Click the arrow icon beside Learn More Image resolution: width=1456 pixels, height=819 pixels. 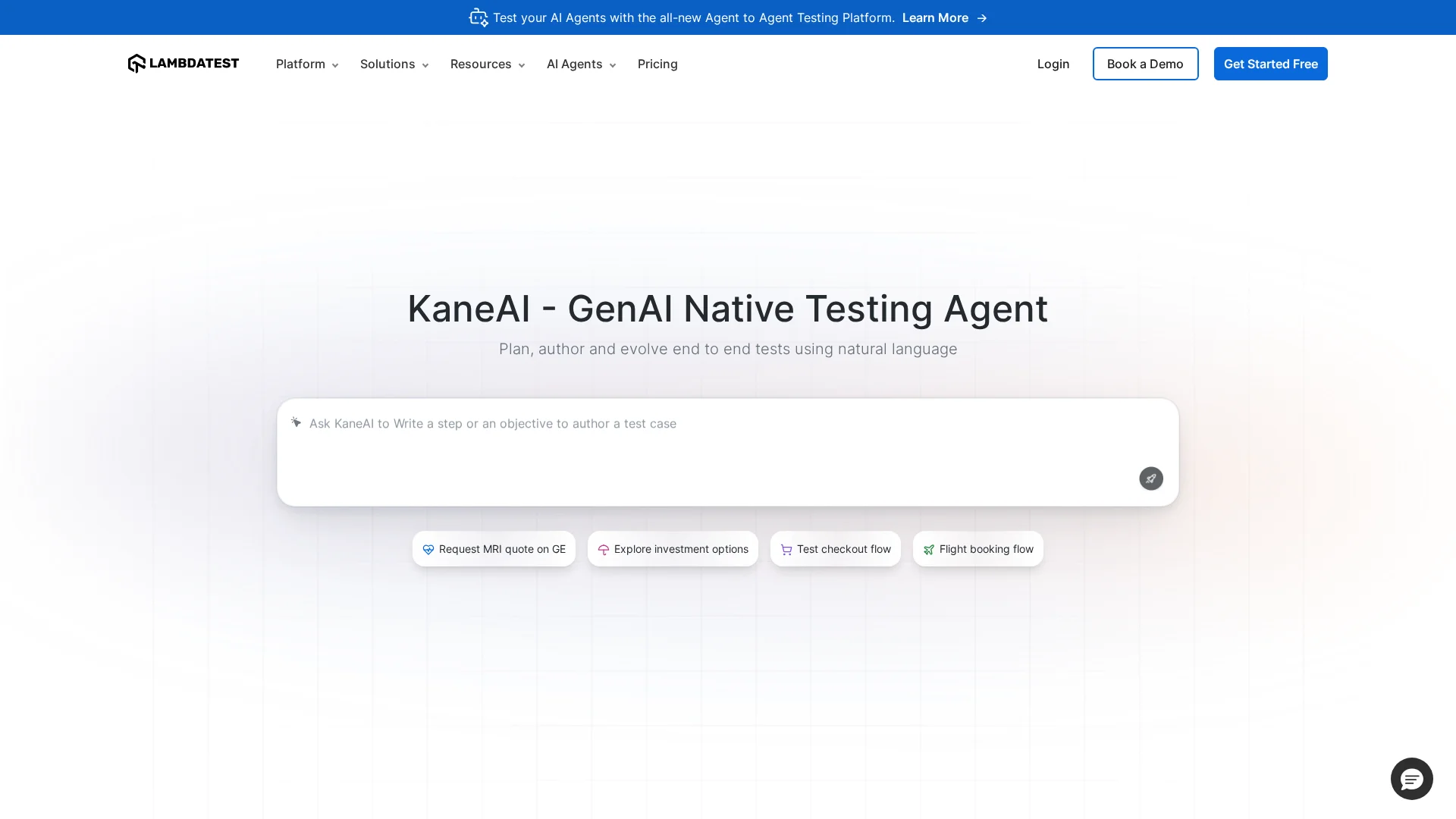(982, 18)
